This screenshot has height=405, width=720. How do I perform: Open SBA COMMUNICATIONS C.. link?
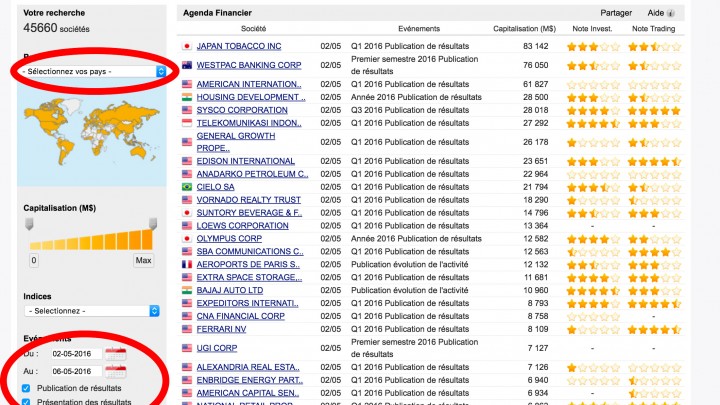[x=250, y=251]
